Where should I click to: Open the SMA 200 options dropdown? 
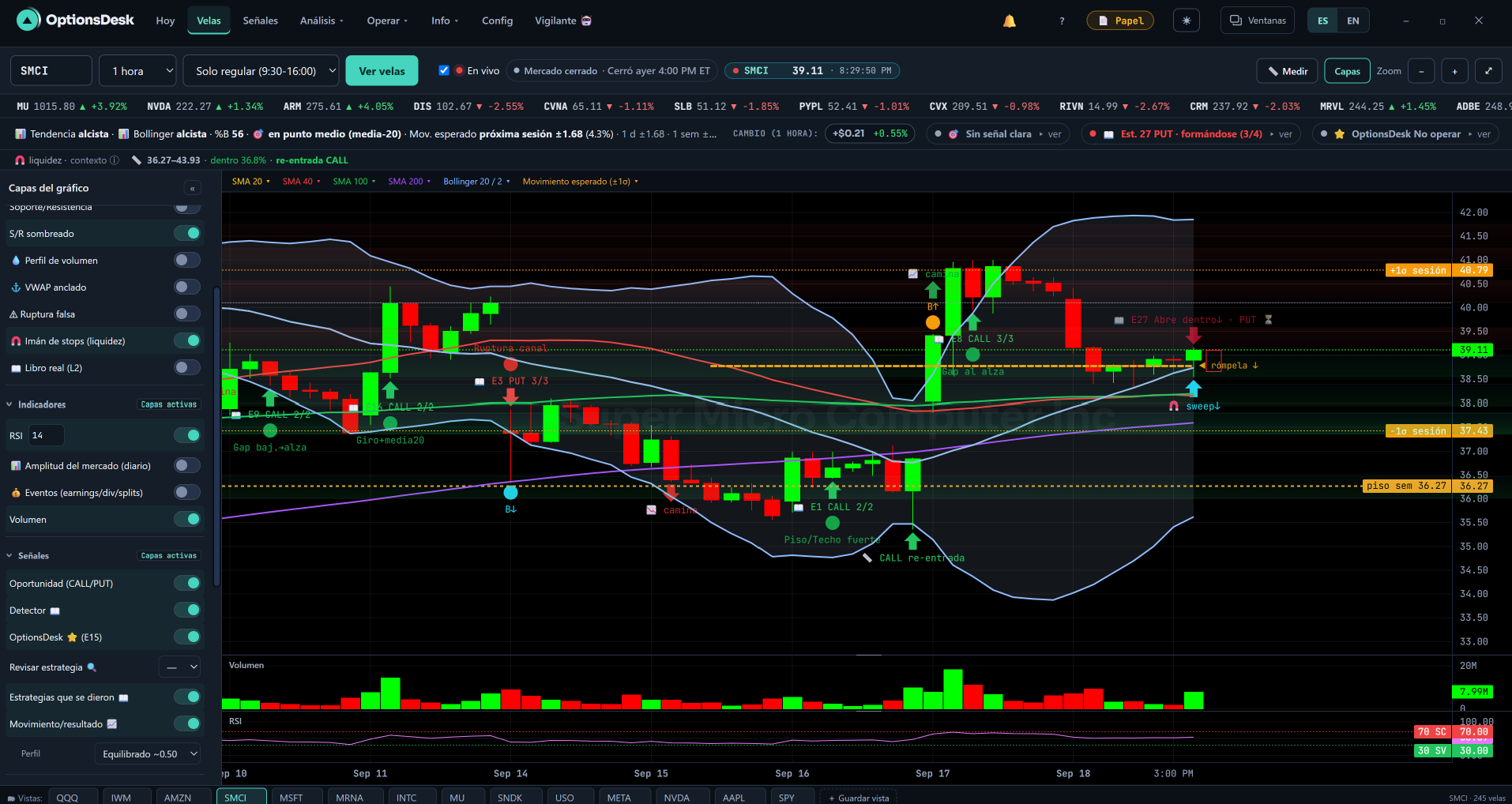tap(409, 182)
